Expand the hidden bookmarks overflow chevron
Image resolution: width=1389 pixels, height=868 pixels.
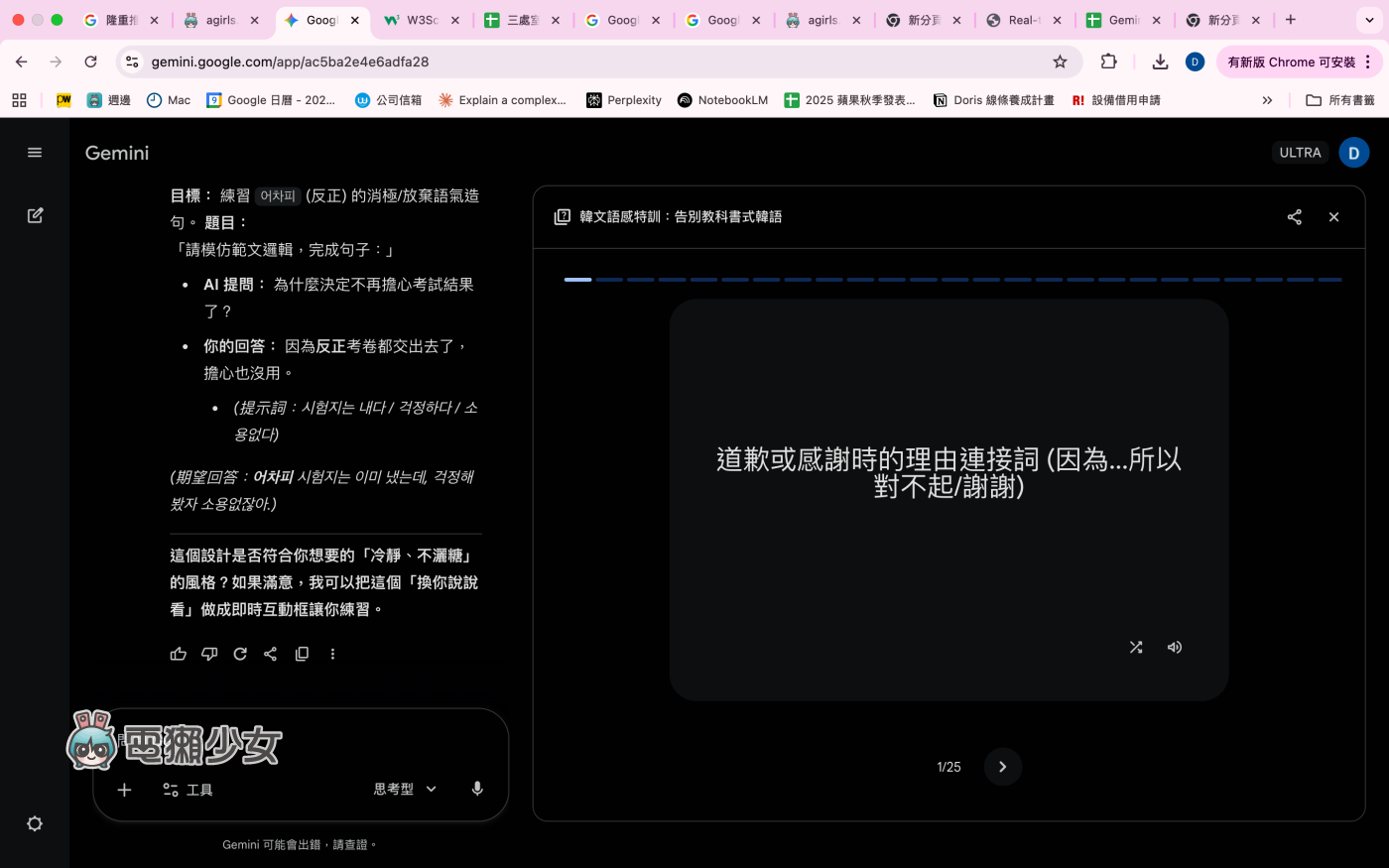[x=1267, y=100]
